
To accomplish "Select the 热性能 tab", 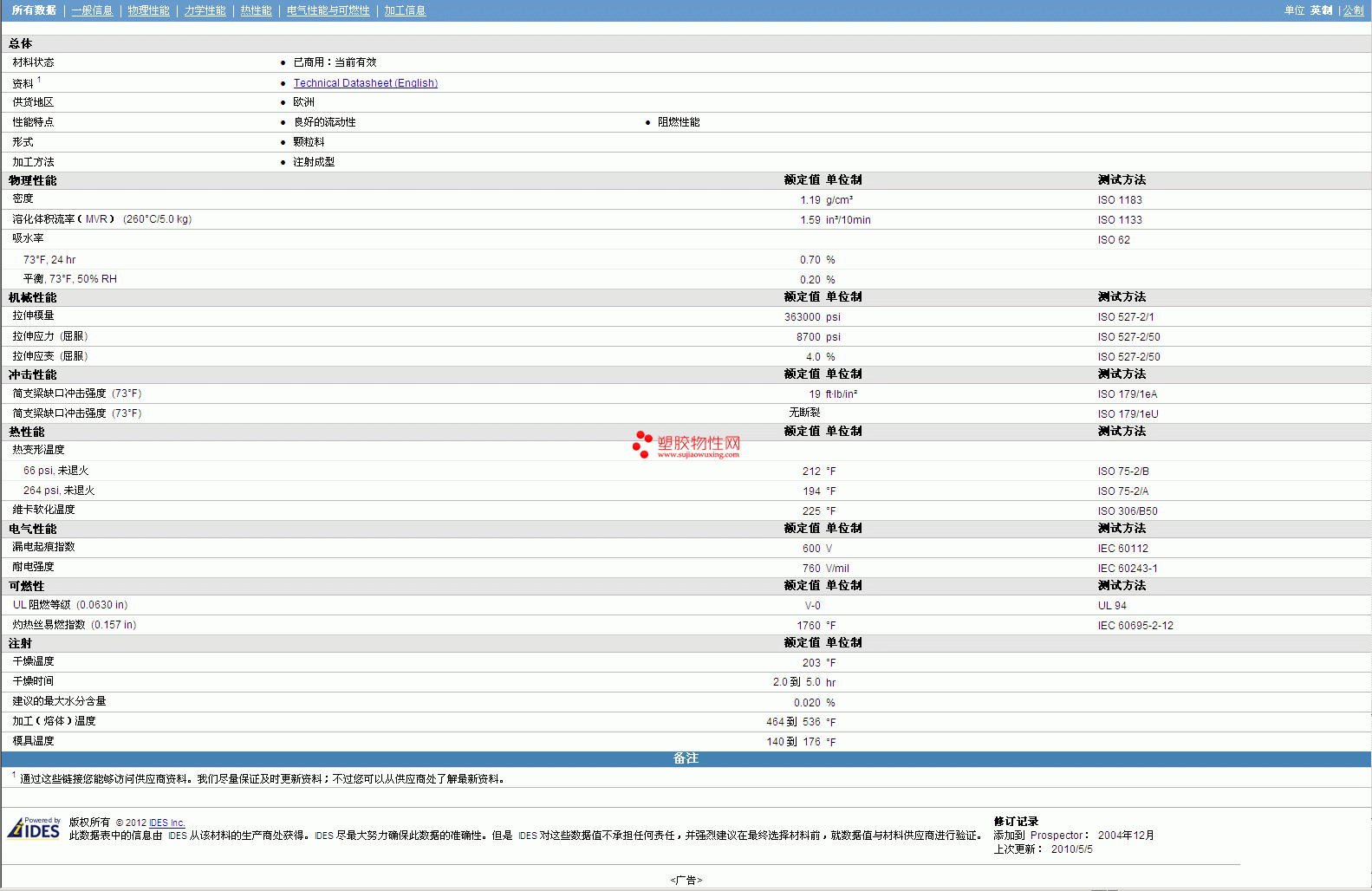I will (256, 10).
